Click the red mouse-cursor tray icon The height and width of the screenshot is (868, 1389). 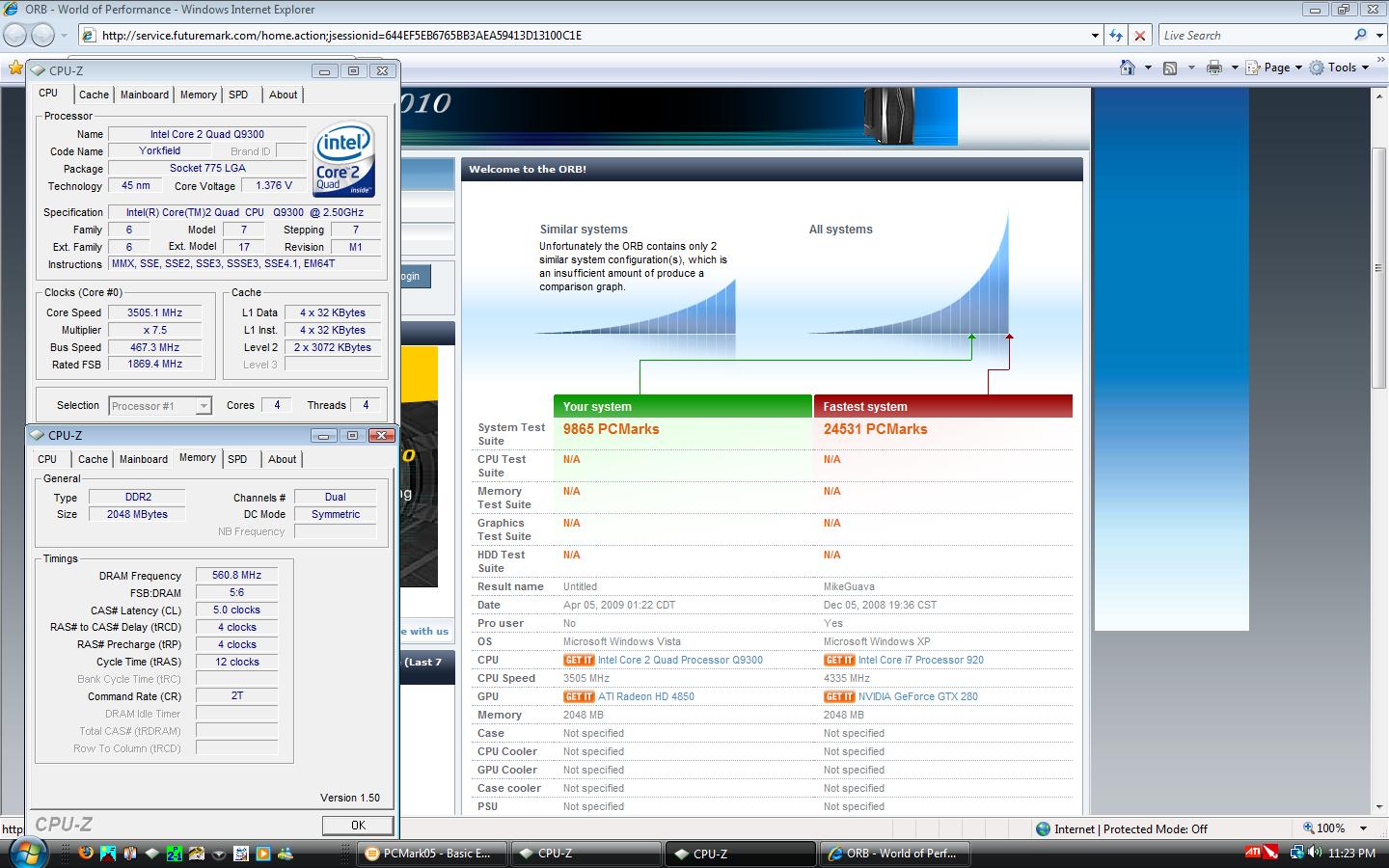(1271, 853)
